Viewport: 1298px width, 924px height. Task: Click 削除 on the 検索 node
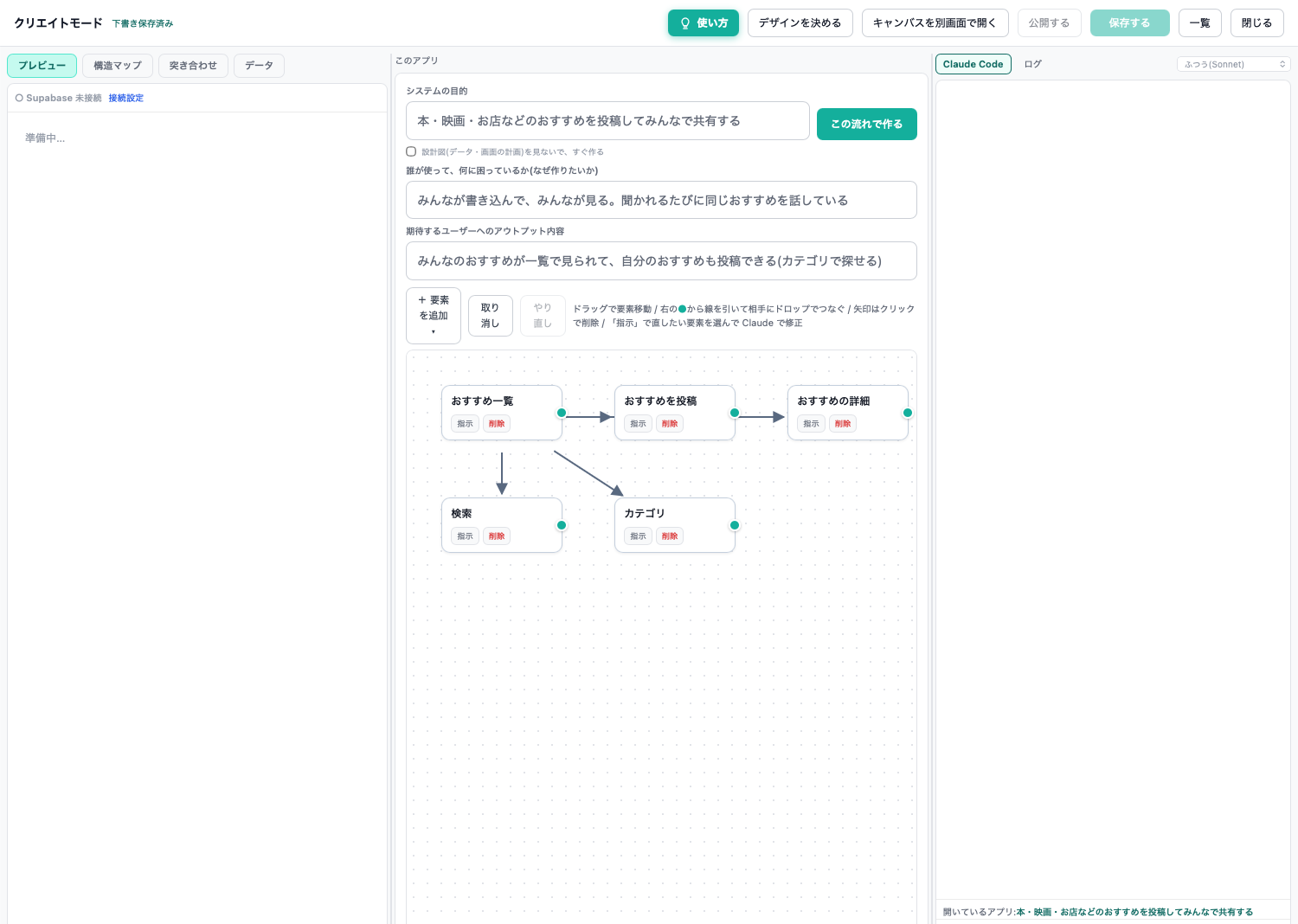(497, 536)
